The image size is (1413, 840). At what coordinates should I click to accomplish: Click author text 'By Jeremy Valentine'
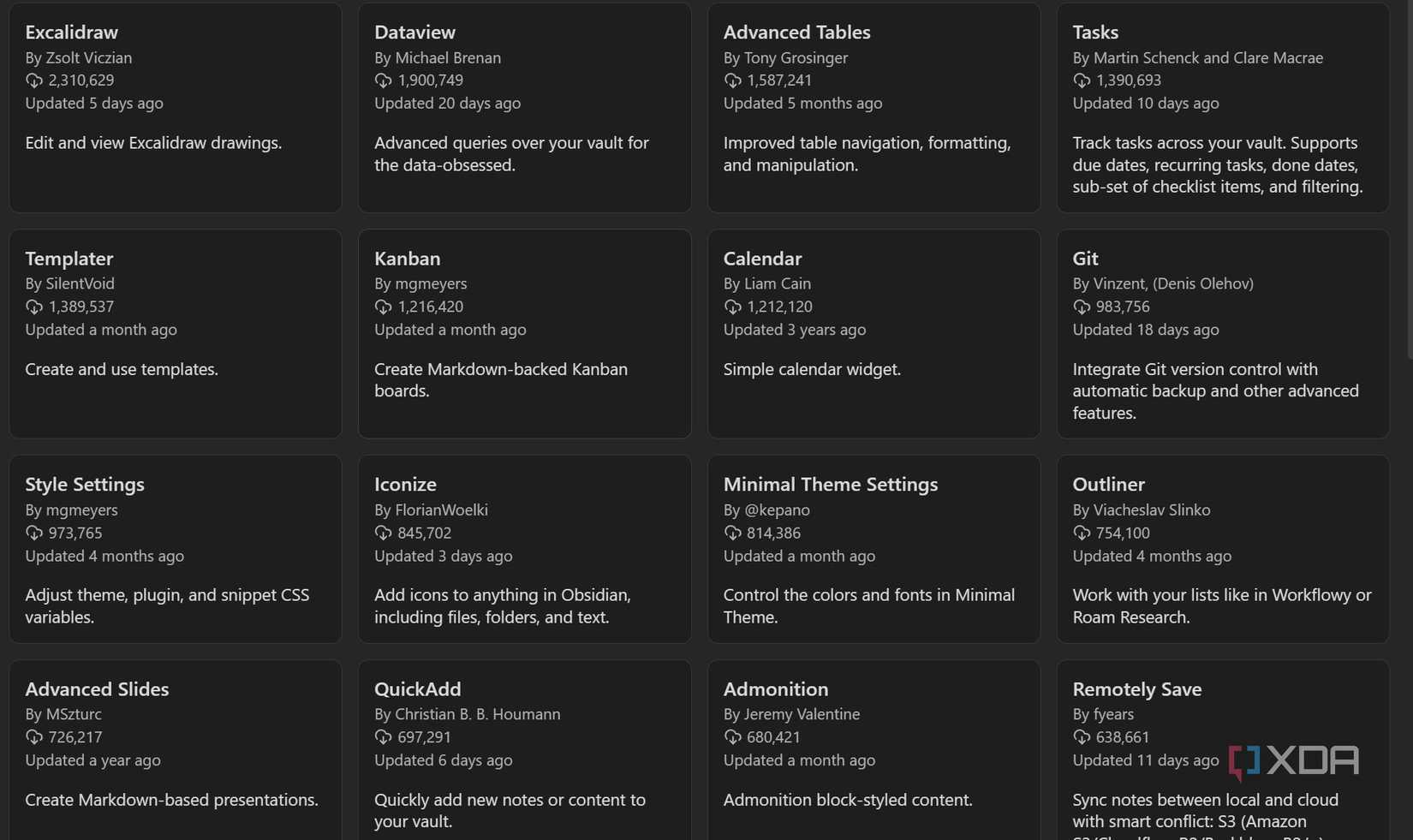point(791,714)
